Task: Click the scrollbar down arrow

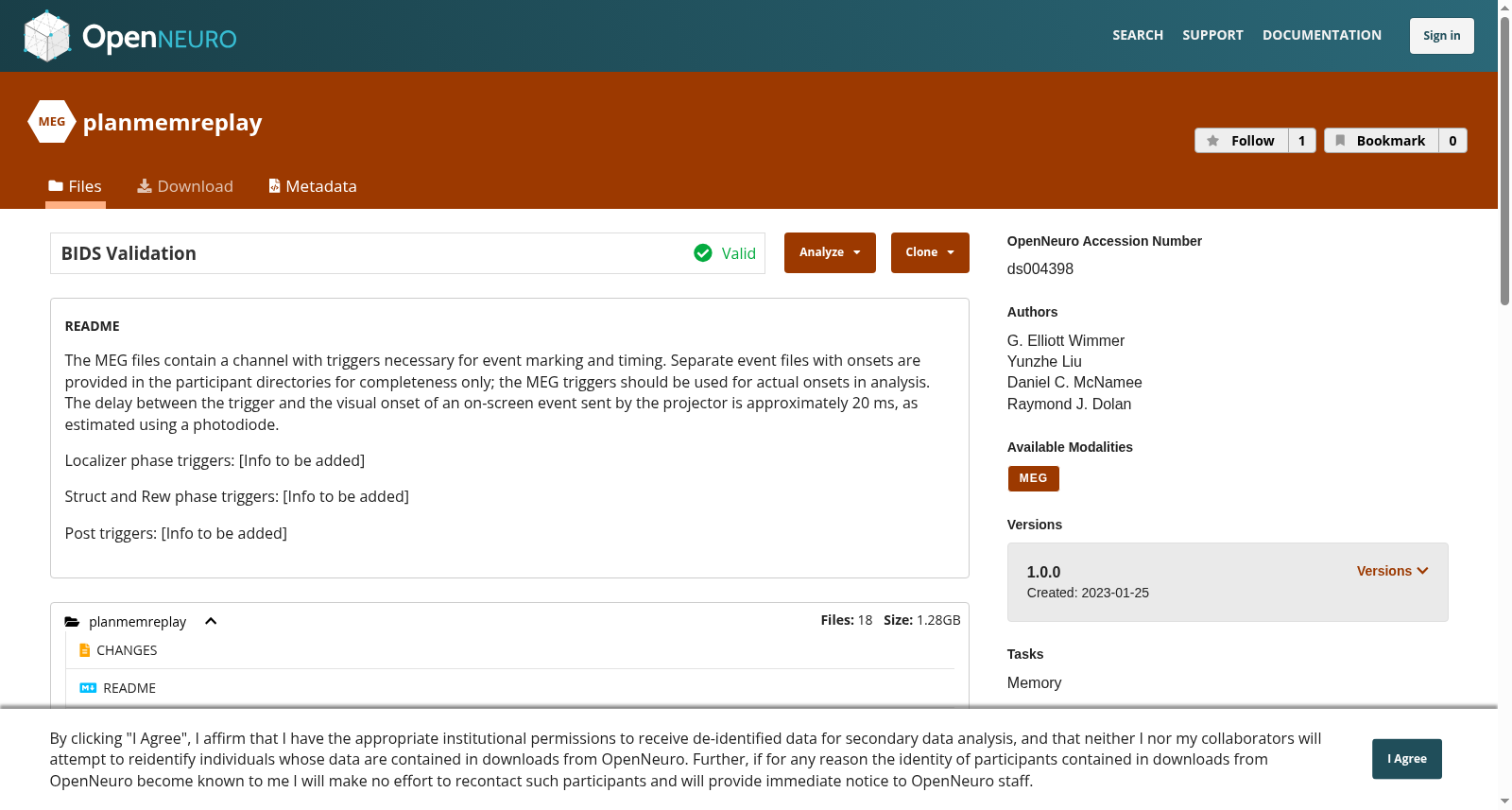Action: [1504, 802]
